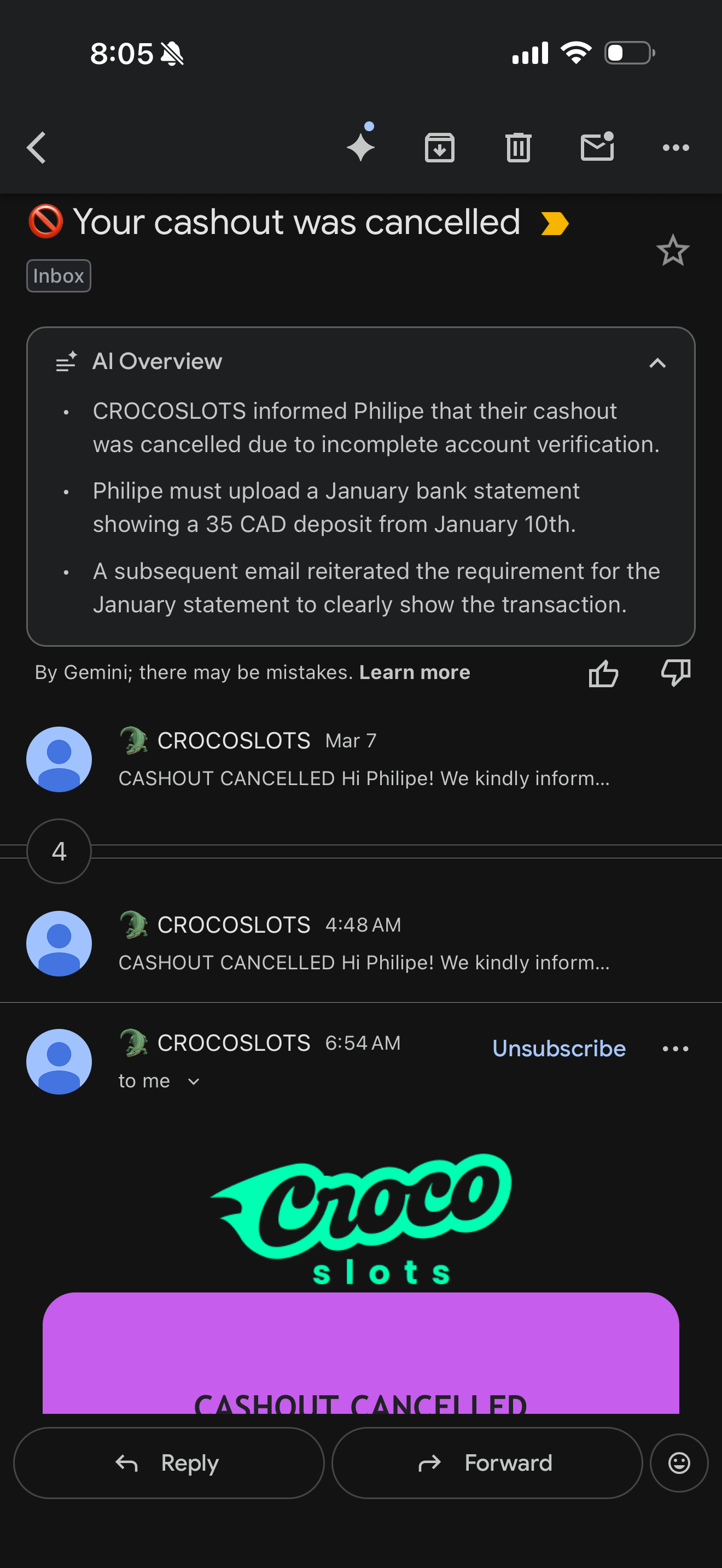The width and height of the screenshot is (722, 1568).
Task: Open the Inbox label
Action: [x=59, y=276]
